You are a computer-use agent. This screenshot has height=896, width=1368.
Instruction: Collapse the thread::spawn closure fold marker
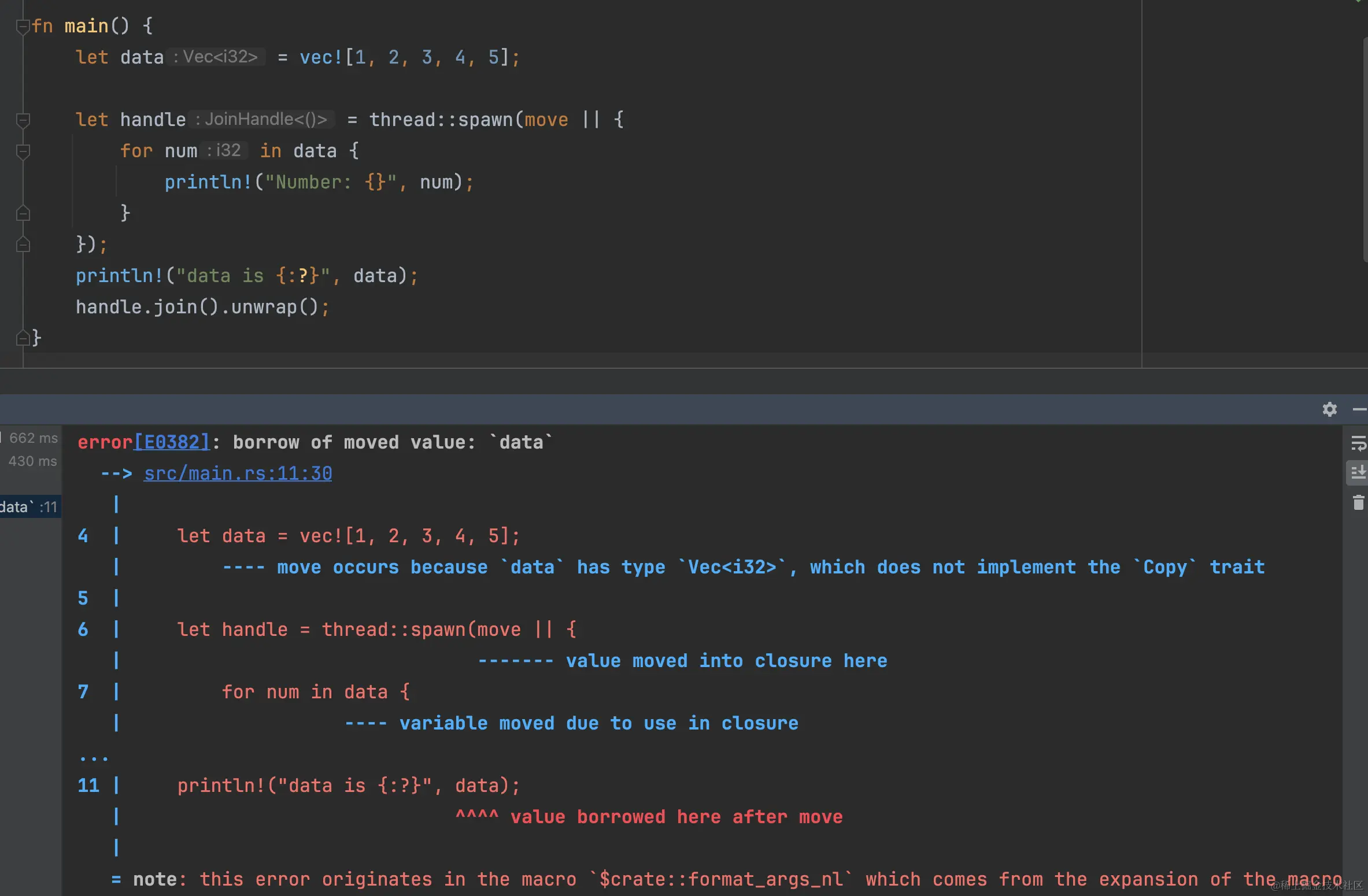click(x=23, y=120)
